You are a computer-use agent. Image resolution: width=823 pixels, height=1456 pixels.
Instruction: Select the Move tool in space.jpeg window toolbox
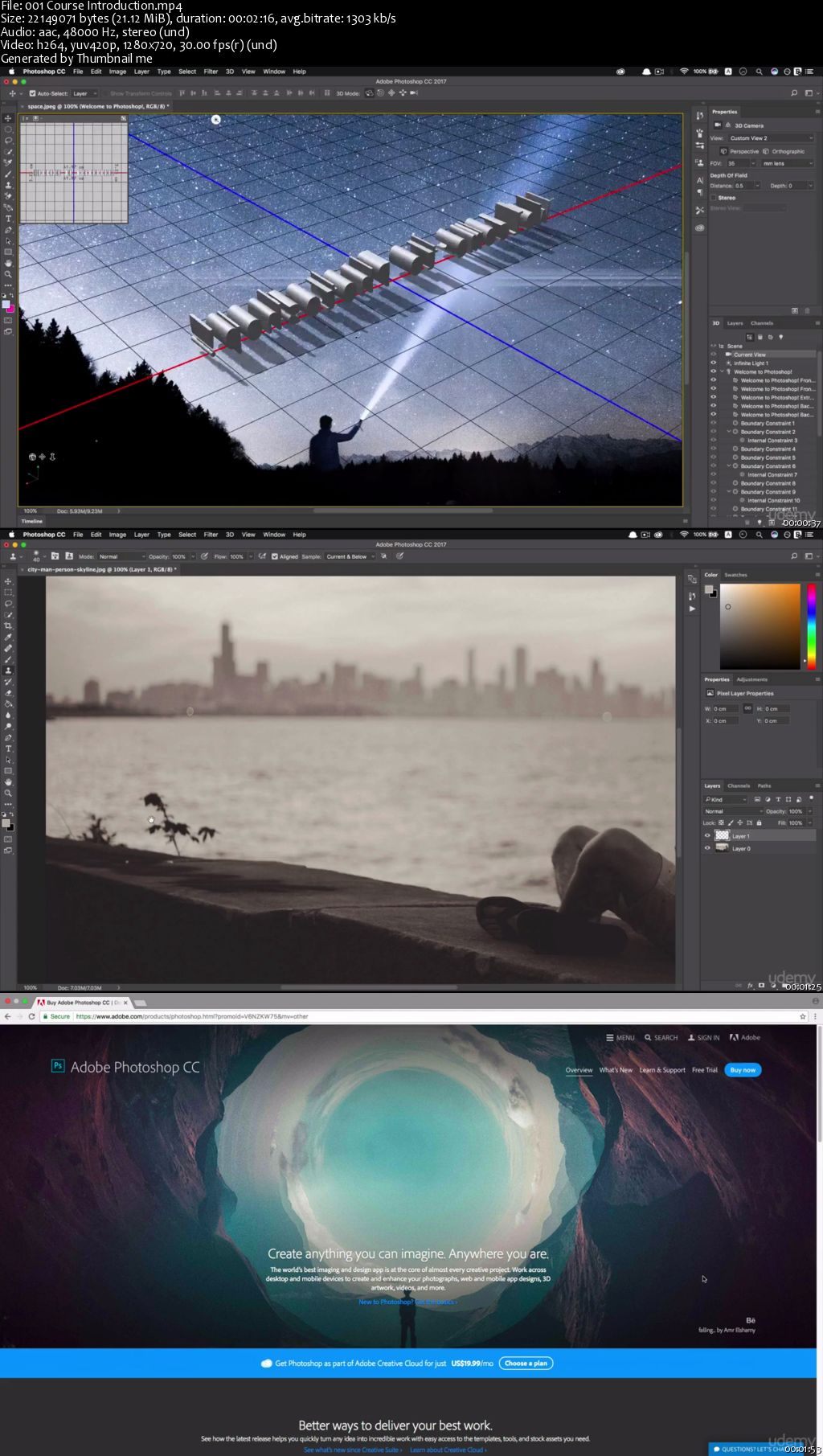pos(8,117)
